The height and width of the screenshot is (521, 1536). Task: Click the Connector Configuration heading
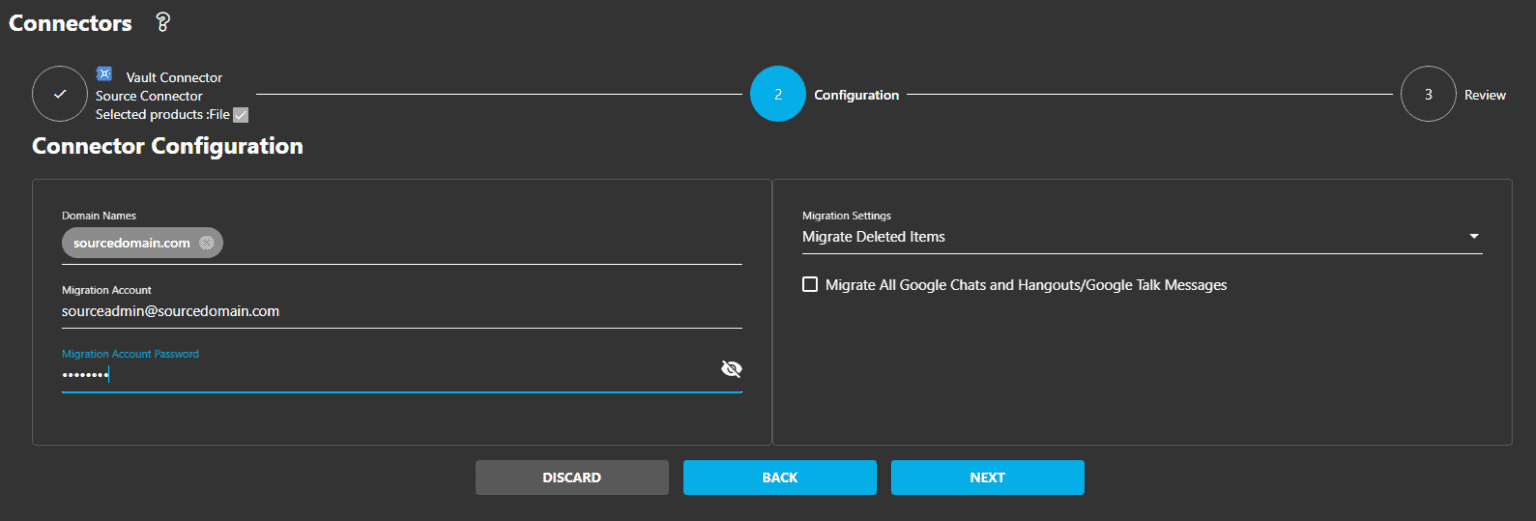coord(168,146)
